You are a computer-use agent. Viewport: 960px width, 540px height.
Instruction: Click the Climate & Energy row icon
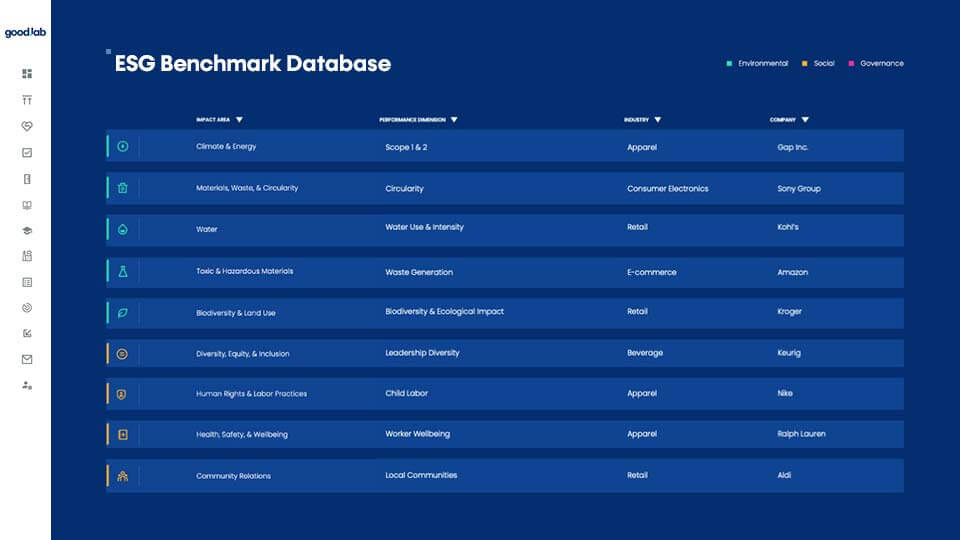pyautogui.click(x=122, y=146)
